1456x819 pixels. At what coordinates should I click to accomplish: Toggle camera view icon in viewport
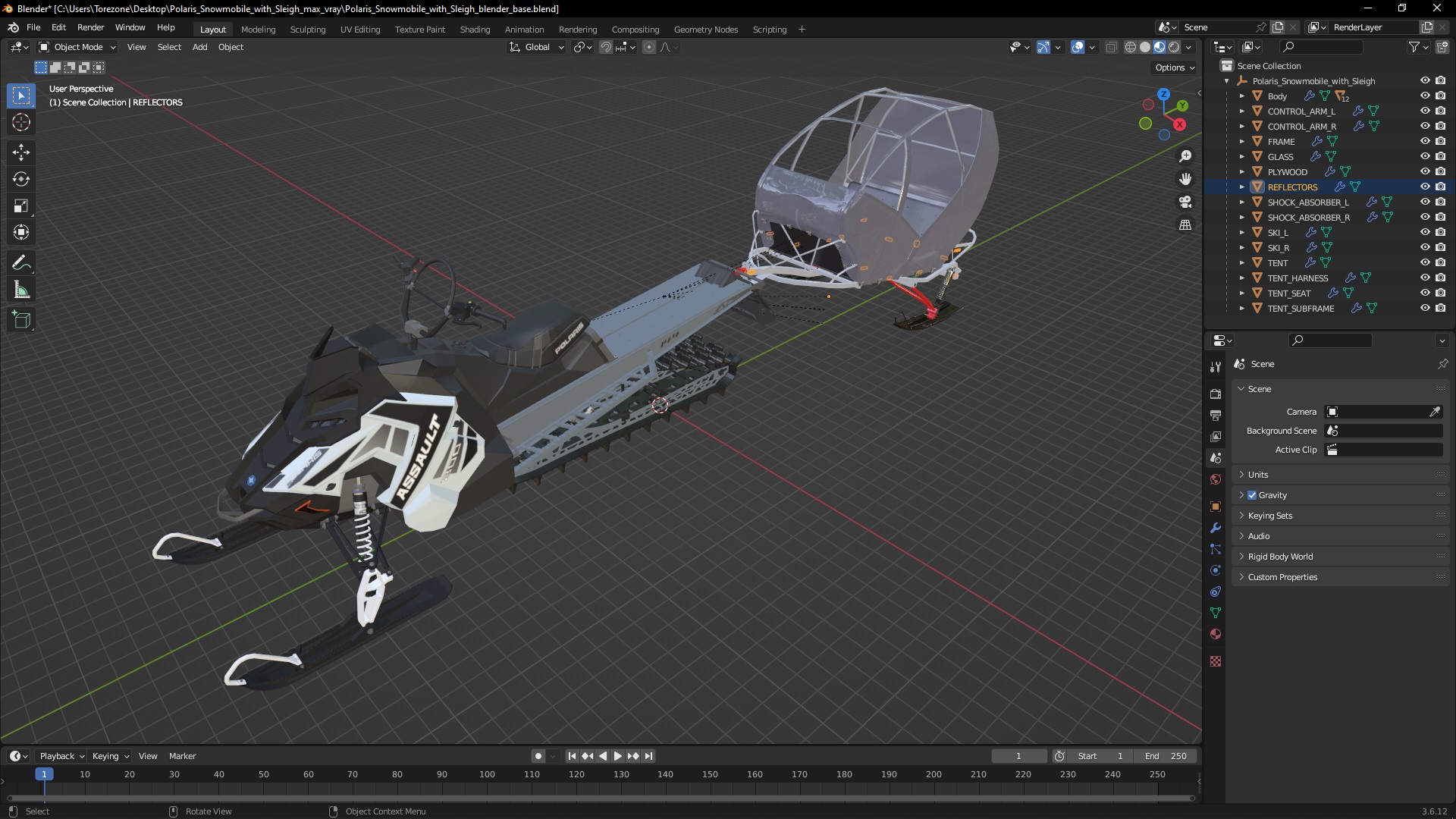[1185, 202]
